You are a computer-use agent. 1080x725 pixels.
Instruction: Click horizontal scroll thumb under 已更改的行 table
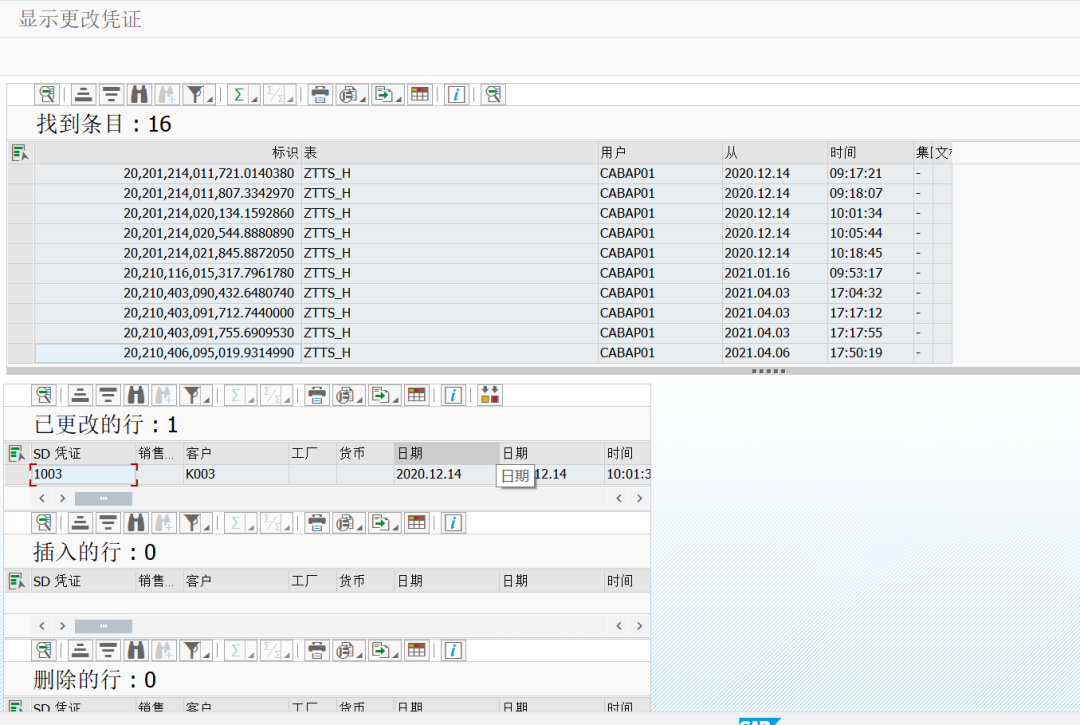(x=103, y=498)
